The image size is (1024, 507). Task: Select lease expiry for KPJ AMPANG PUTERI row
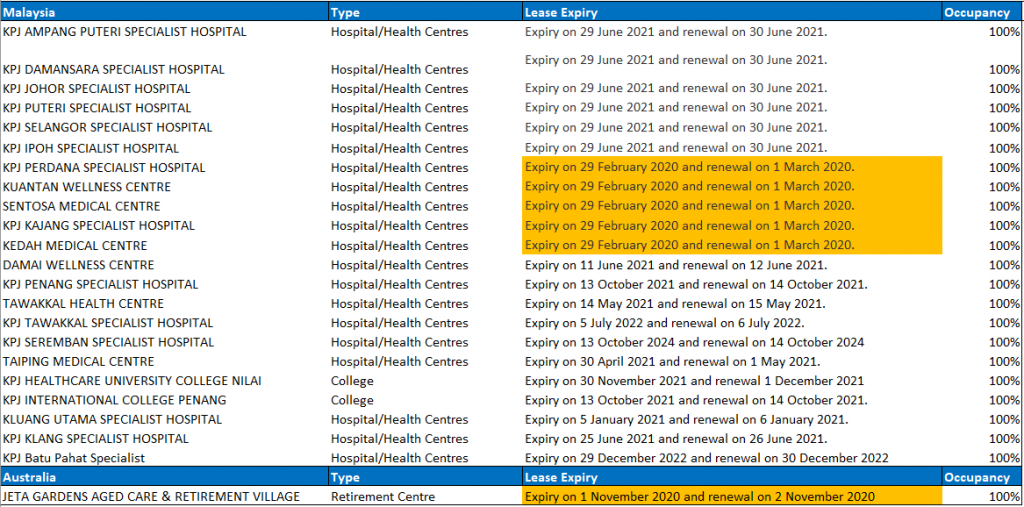[732, 31]
